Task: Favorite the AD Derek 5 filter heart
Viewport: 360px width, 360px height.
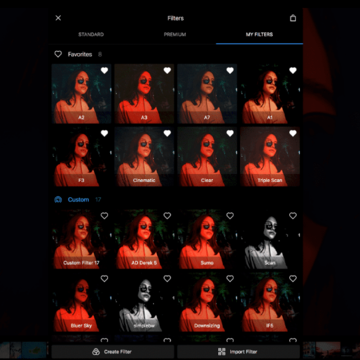Action: (x=167, y=216)
